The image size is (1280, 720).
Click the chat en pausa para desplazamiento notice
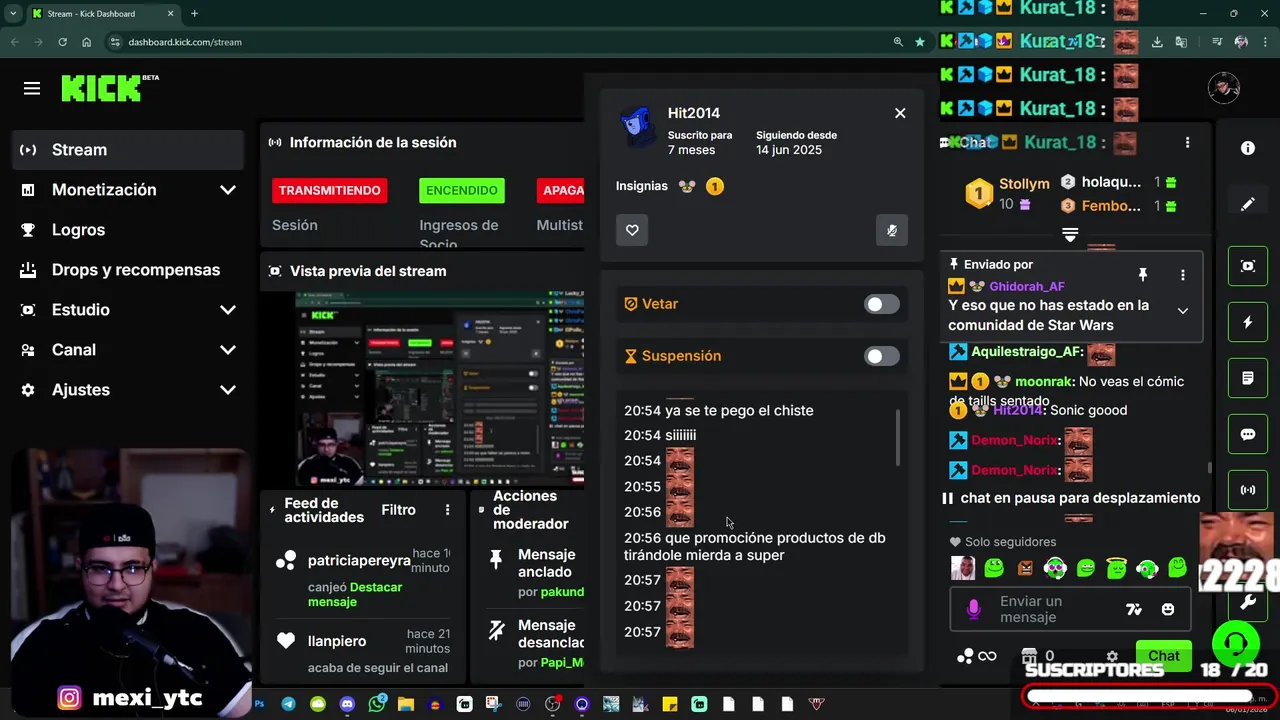click(1070, 498)
